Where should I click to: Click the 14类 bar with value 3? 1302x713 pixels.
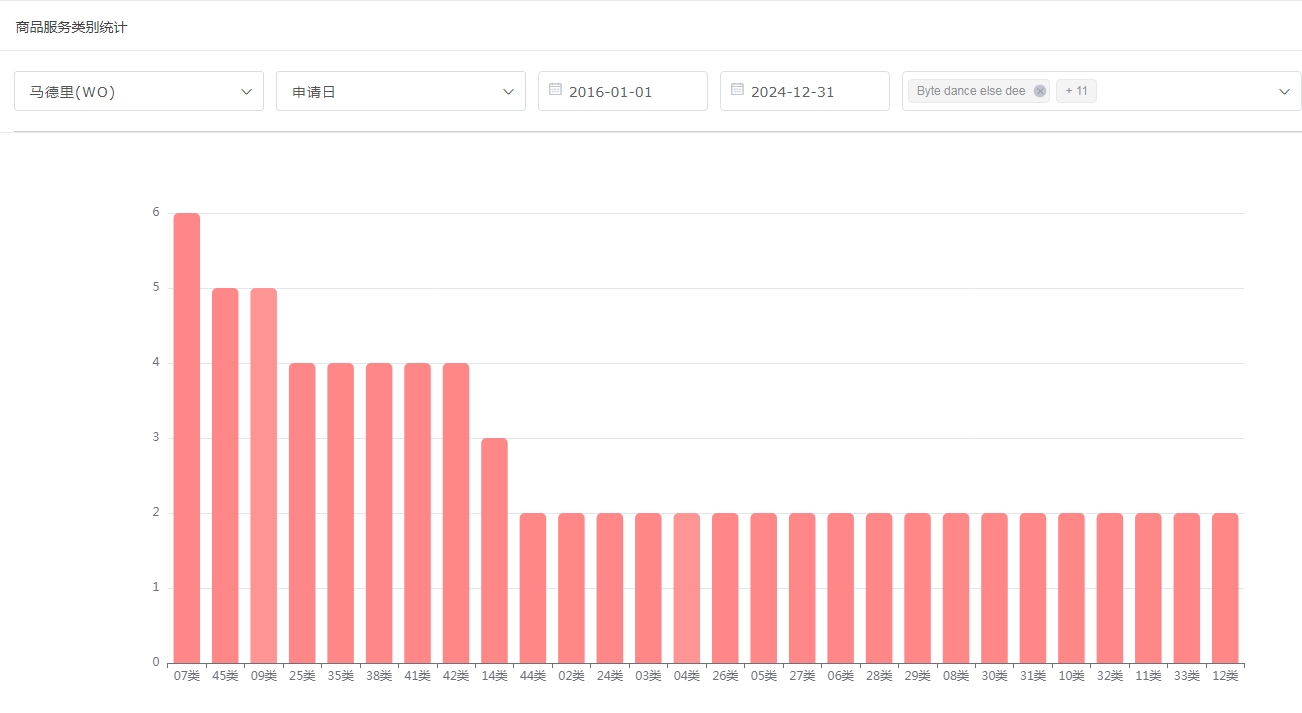pos(494,550)
